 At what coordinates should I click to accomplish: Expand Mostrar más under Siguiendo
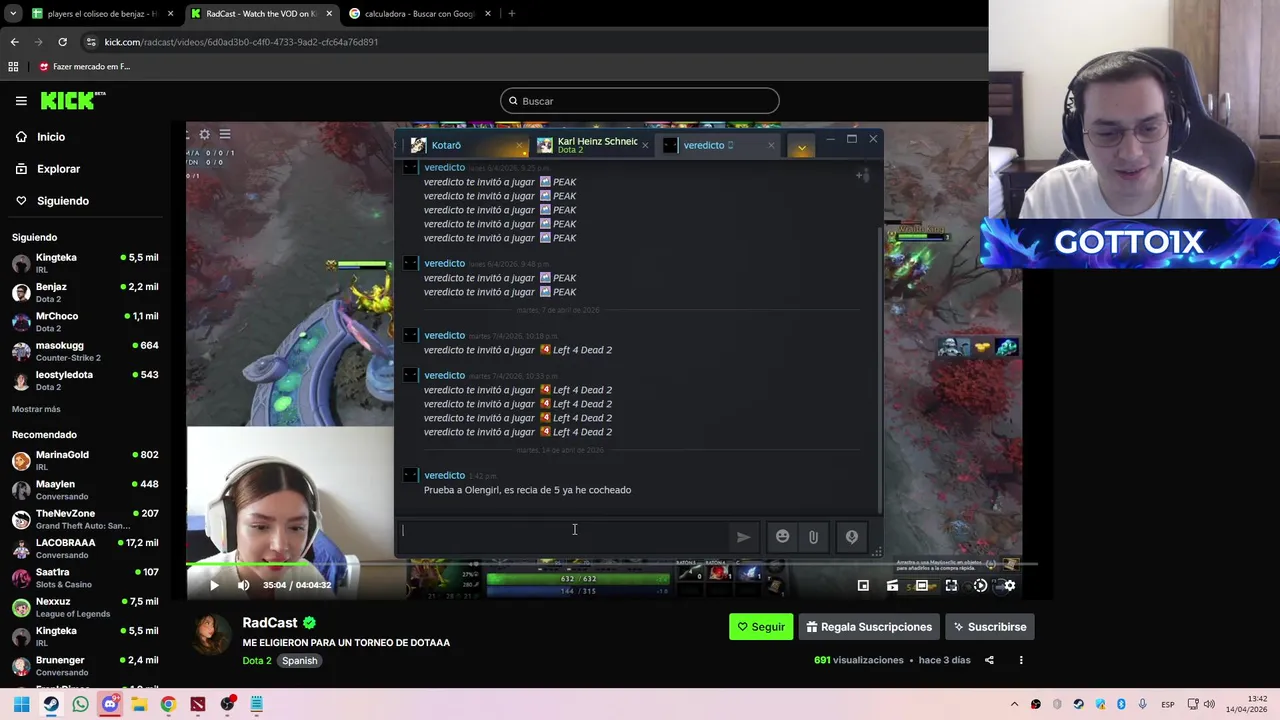click(x=36, y=409)
